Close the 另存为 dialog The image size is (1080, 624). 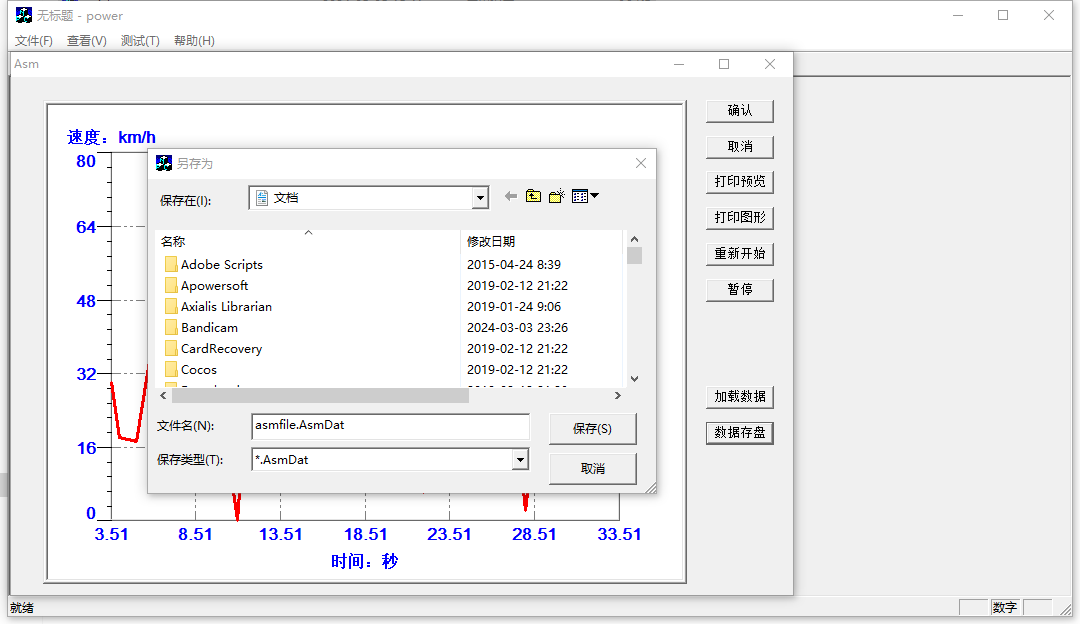641,163
